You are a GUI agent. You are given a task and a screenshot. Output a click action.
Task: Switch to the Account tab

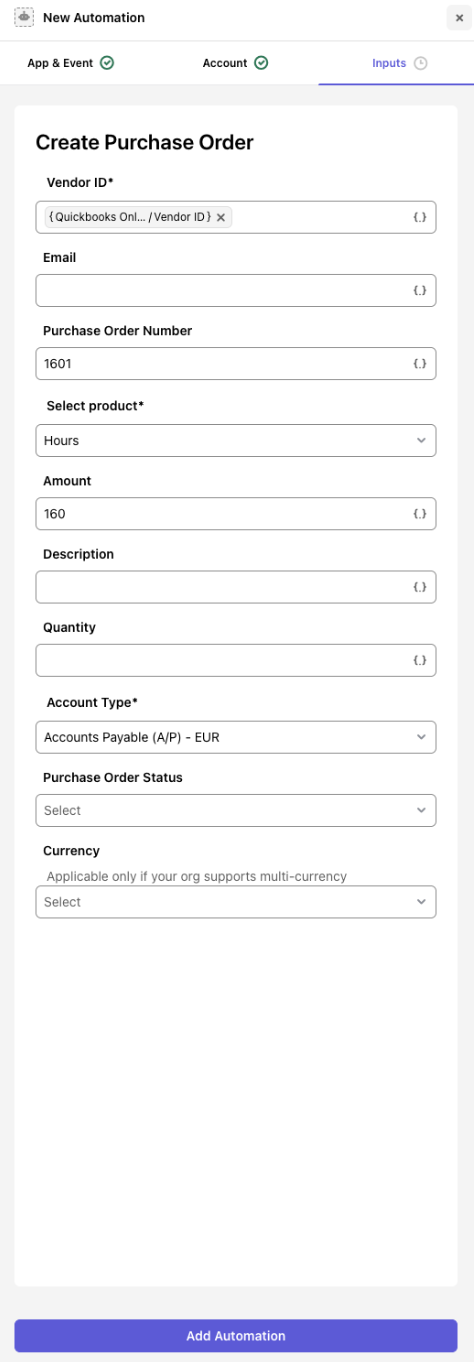point(235,63)
